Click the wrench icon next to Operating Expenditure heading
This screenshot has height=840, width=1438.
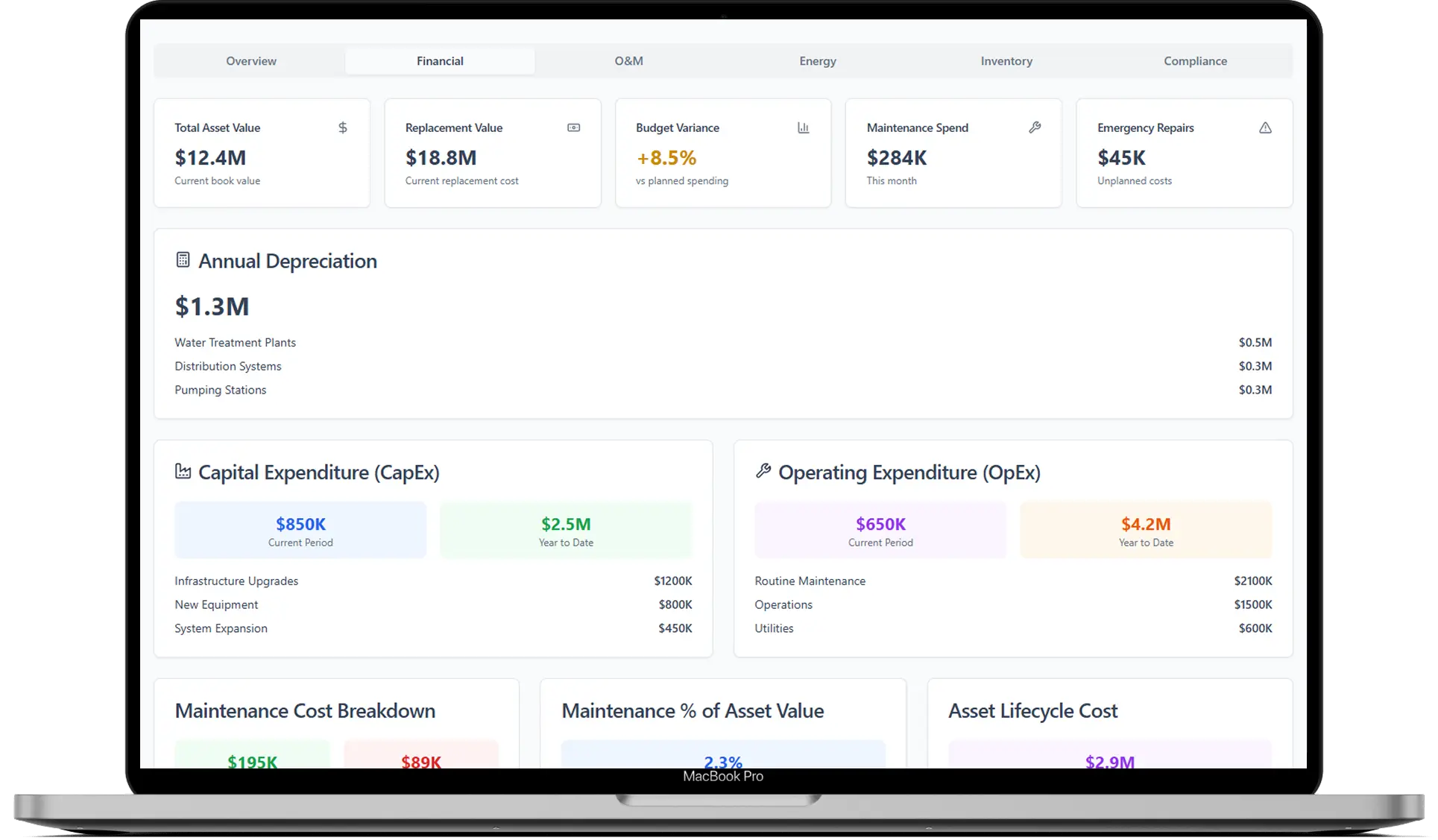click(763, 470)
